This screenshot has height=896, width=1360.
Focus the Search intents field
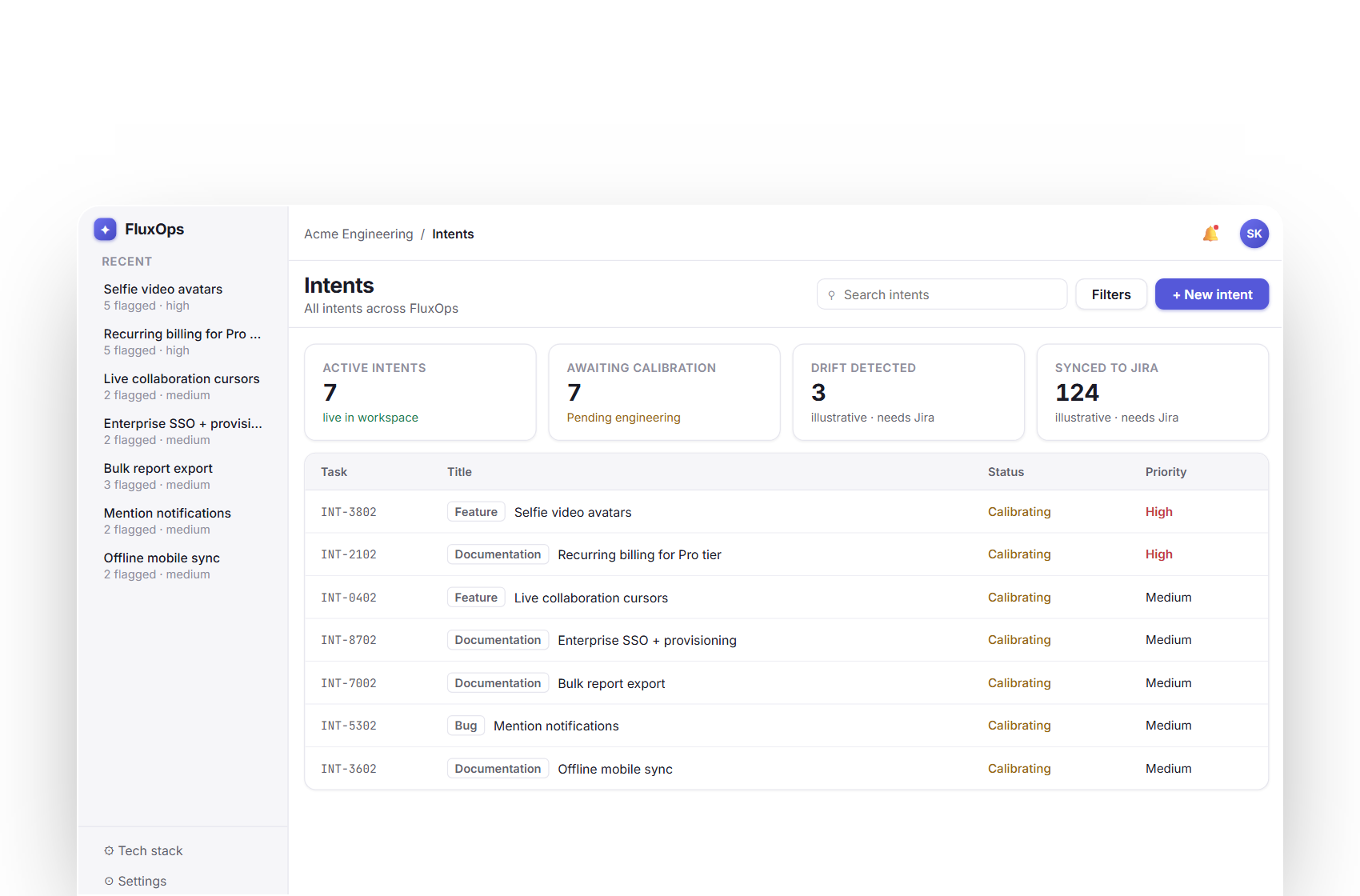click(942, 294)
